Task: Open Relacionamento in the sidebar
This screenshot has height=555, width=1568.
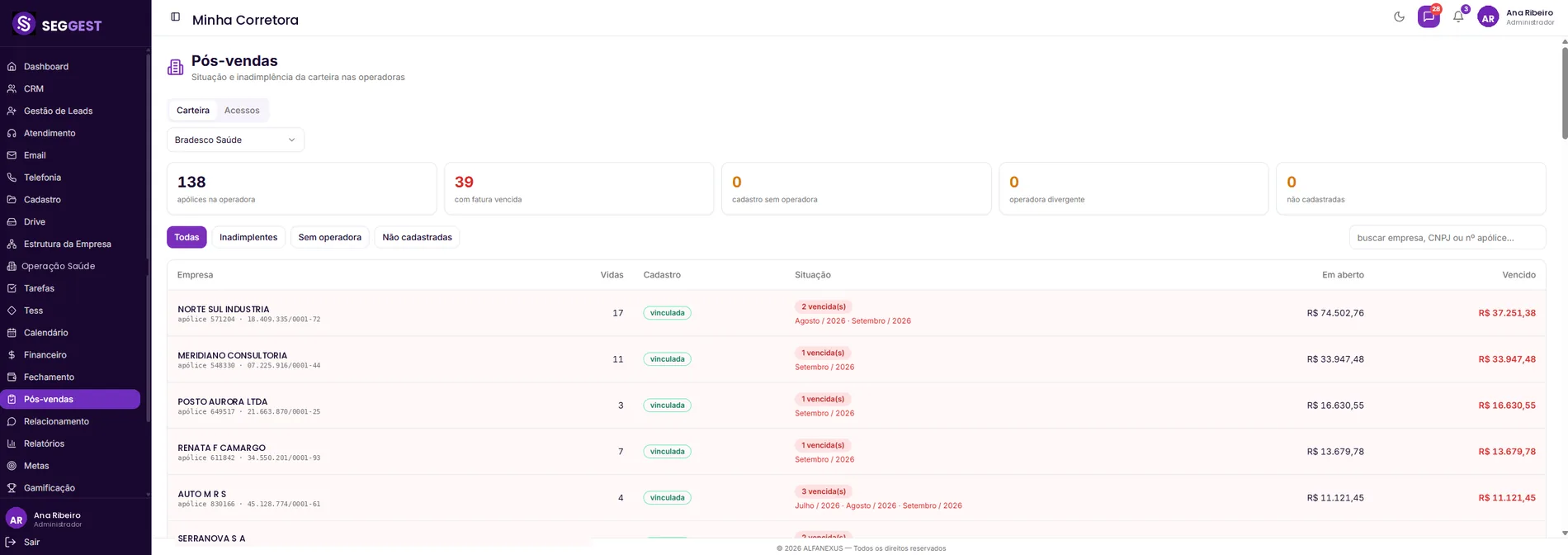Action: pos(71,421)
